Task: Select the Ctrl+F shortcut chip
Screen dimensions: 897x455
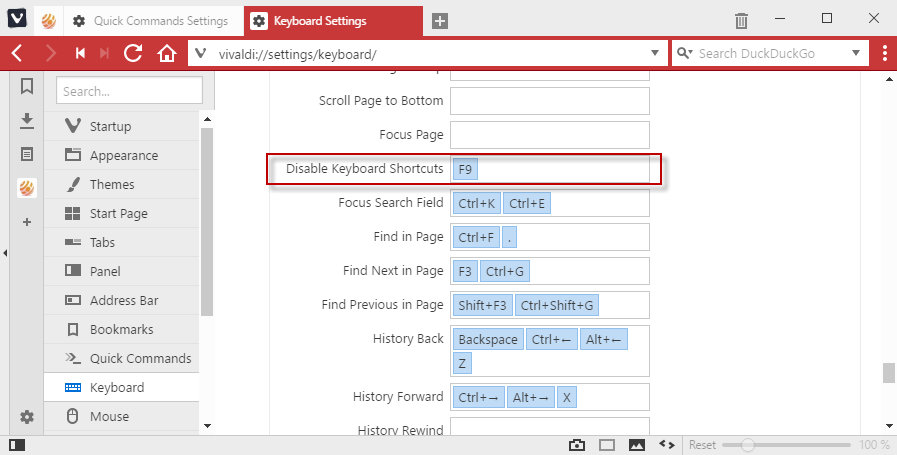Action: [x=476, y=238]
